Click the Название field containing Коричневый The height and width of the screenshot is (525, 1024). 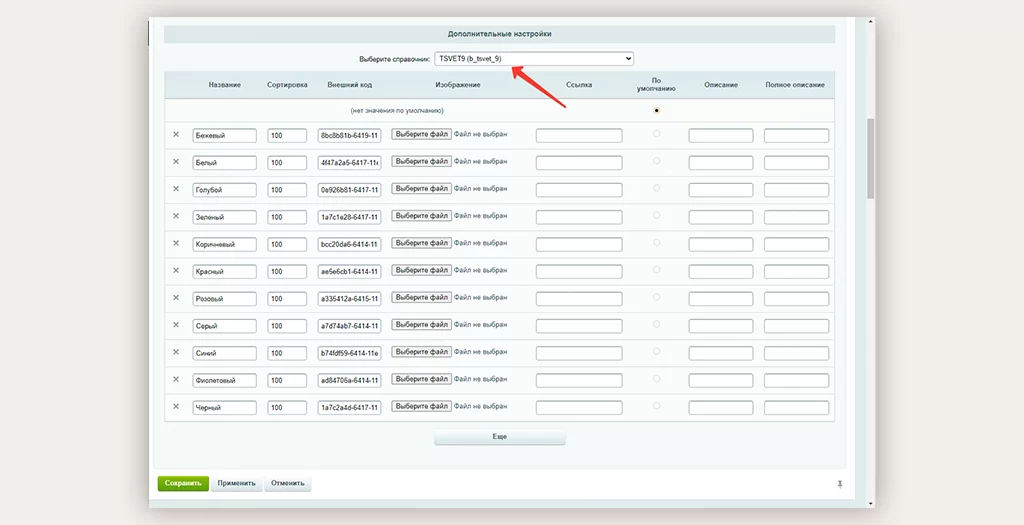coord(225,244)
